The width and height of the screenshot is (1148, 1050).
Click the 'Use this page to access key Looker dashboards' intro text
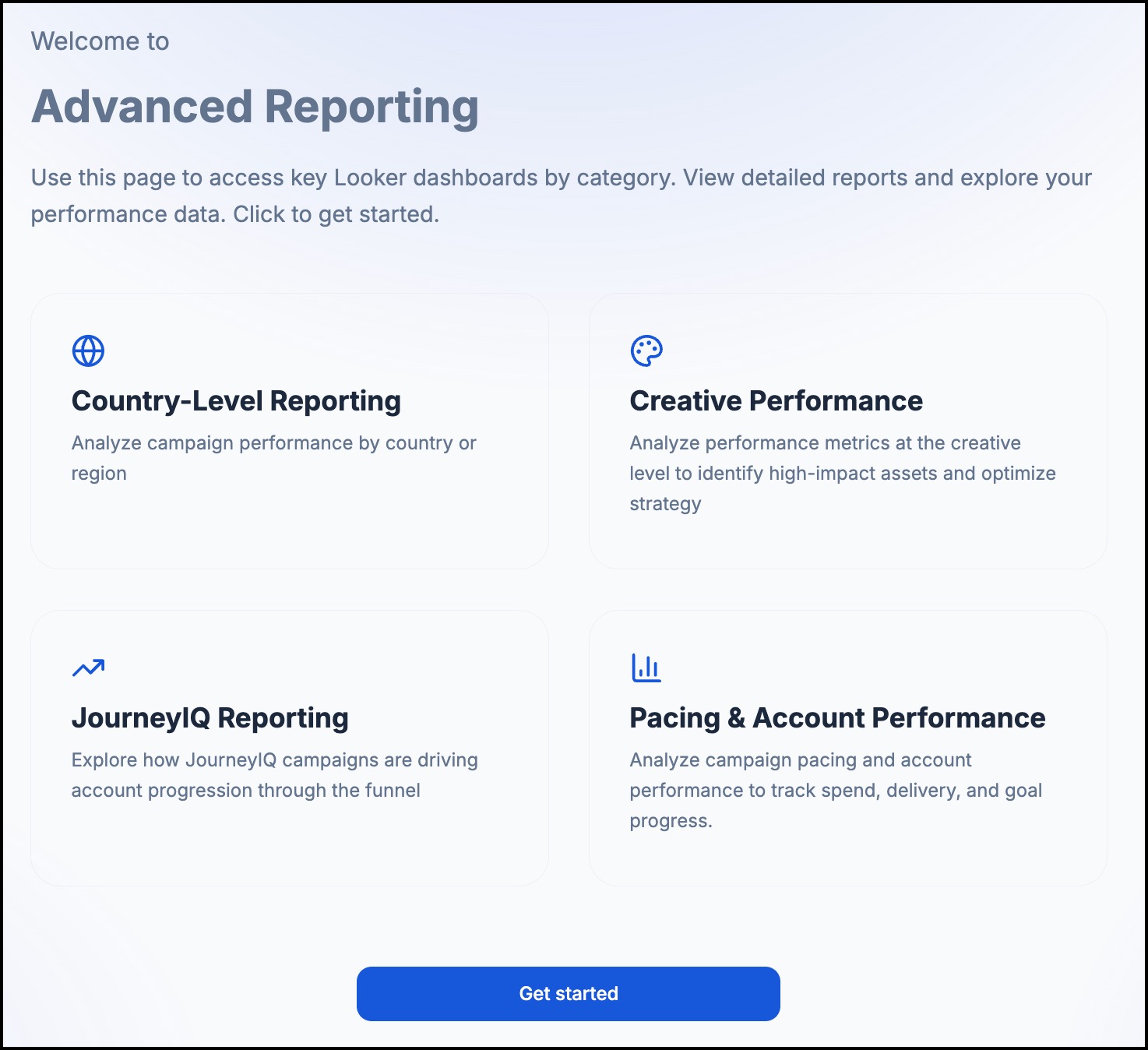[562, 196]
